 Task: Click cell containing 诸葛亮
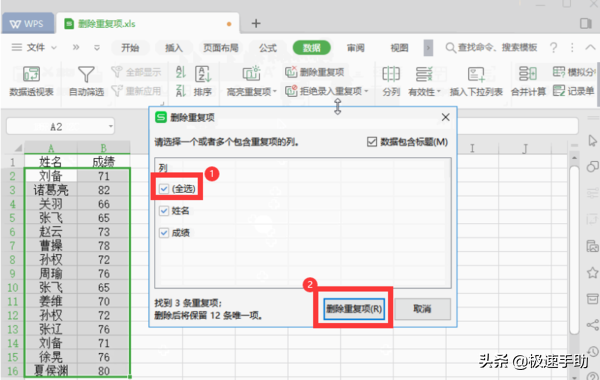click(51, 190)
